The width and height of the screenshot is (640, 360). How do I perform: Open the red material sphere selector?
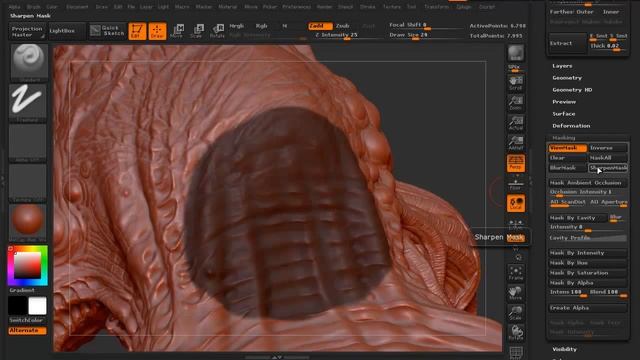click(28, 223)
